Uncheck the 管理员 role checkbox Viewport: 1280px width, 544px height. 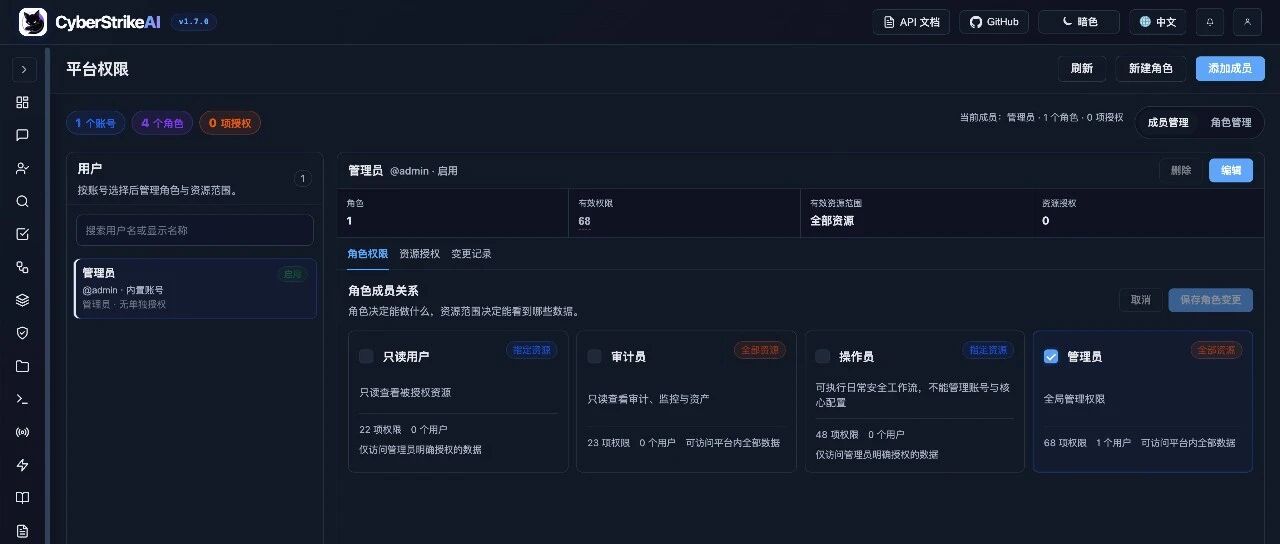point(1050,356)
